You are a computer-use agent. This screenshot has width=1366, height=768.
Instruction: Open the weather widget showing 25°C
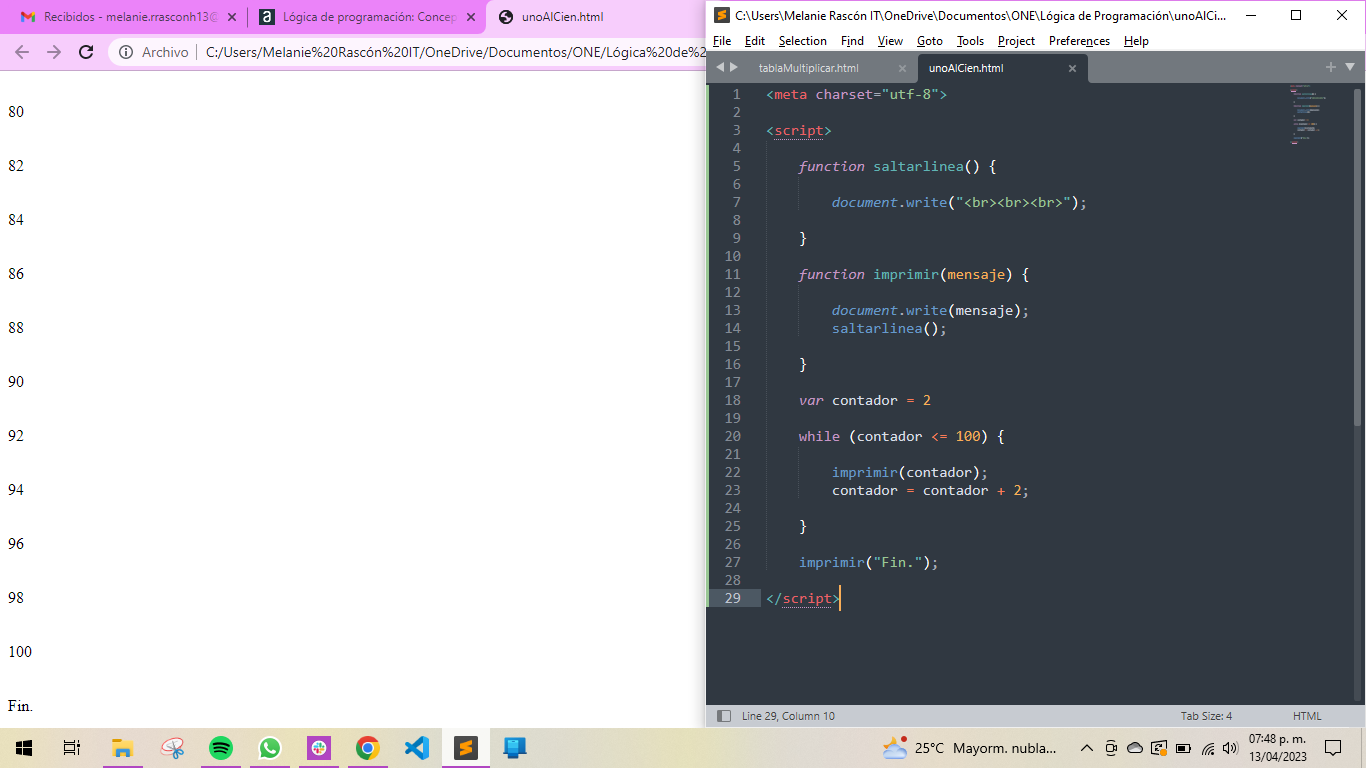[968, 748]
